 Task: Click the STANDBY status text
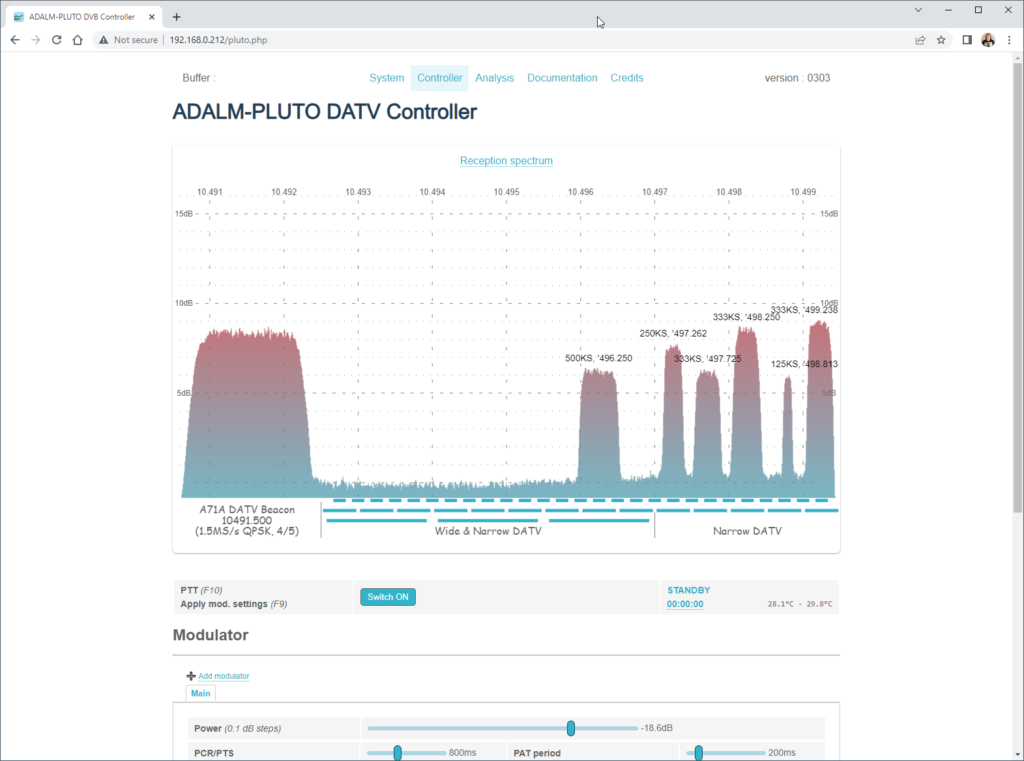click(688, 590)
